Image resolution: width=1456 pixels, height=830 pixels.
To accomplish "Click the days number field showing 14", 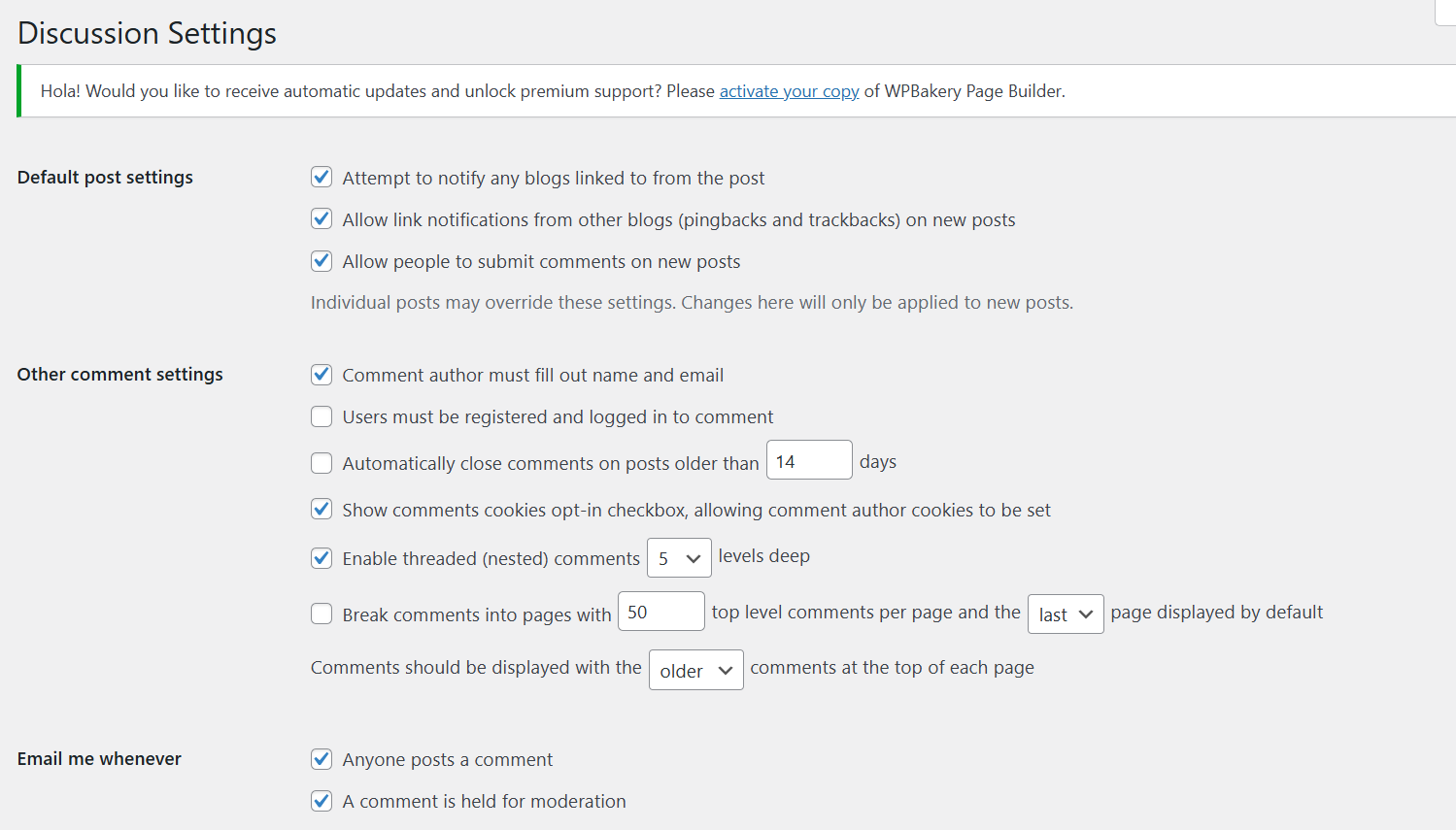I will pos(809,460).
